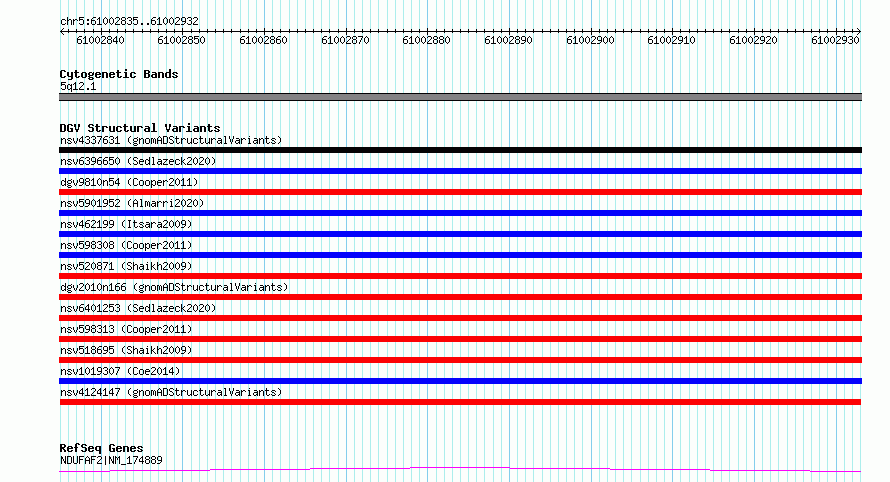The image size is (890, 482).
Task: Click the red bar under nsv4124147
Action: [x=460, y=402]
